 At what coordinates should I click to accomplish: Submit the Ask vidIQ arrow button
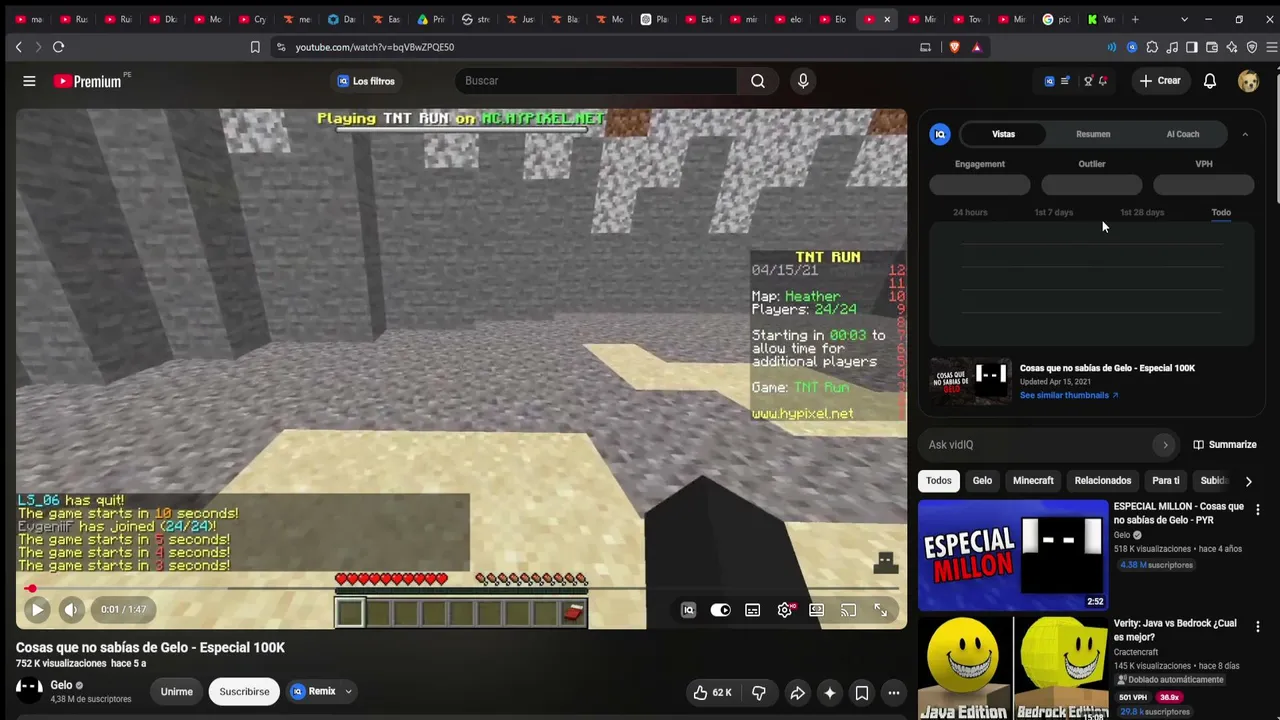pyautogui.click(x=1165, y=445)
